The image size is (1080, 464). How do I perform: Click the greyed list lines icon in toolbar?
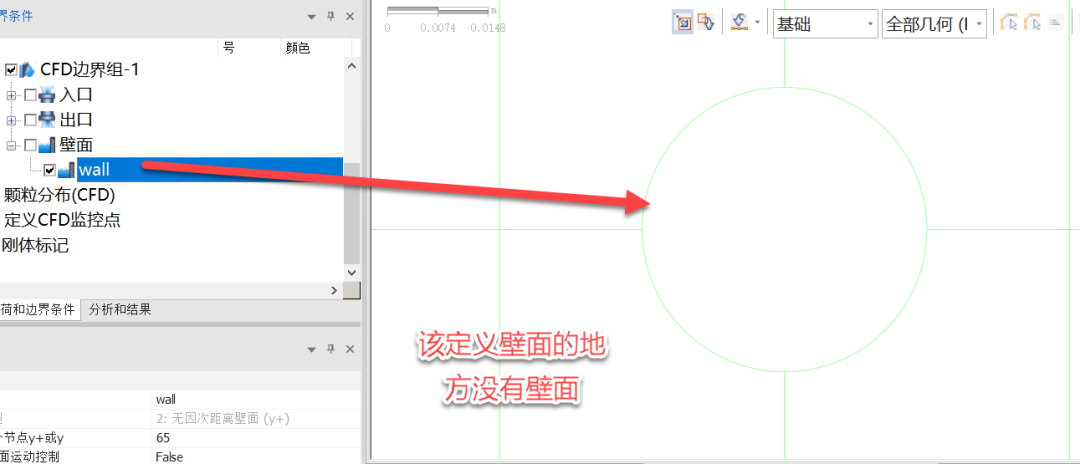1055,23
